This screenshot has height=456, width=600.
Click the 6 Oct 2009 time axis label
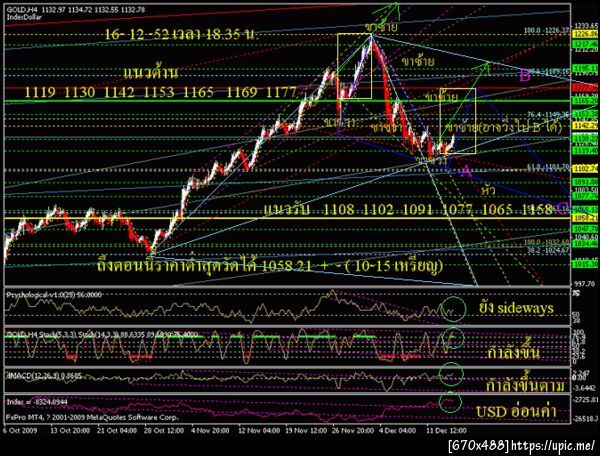(20, 430)
